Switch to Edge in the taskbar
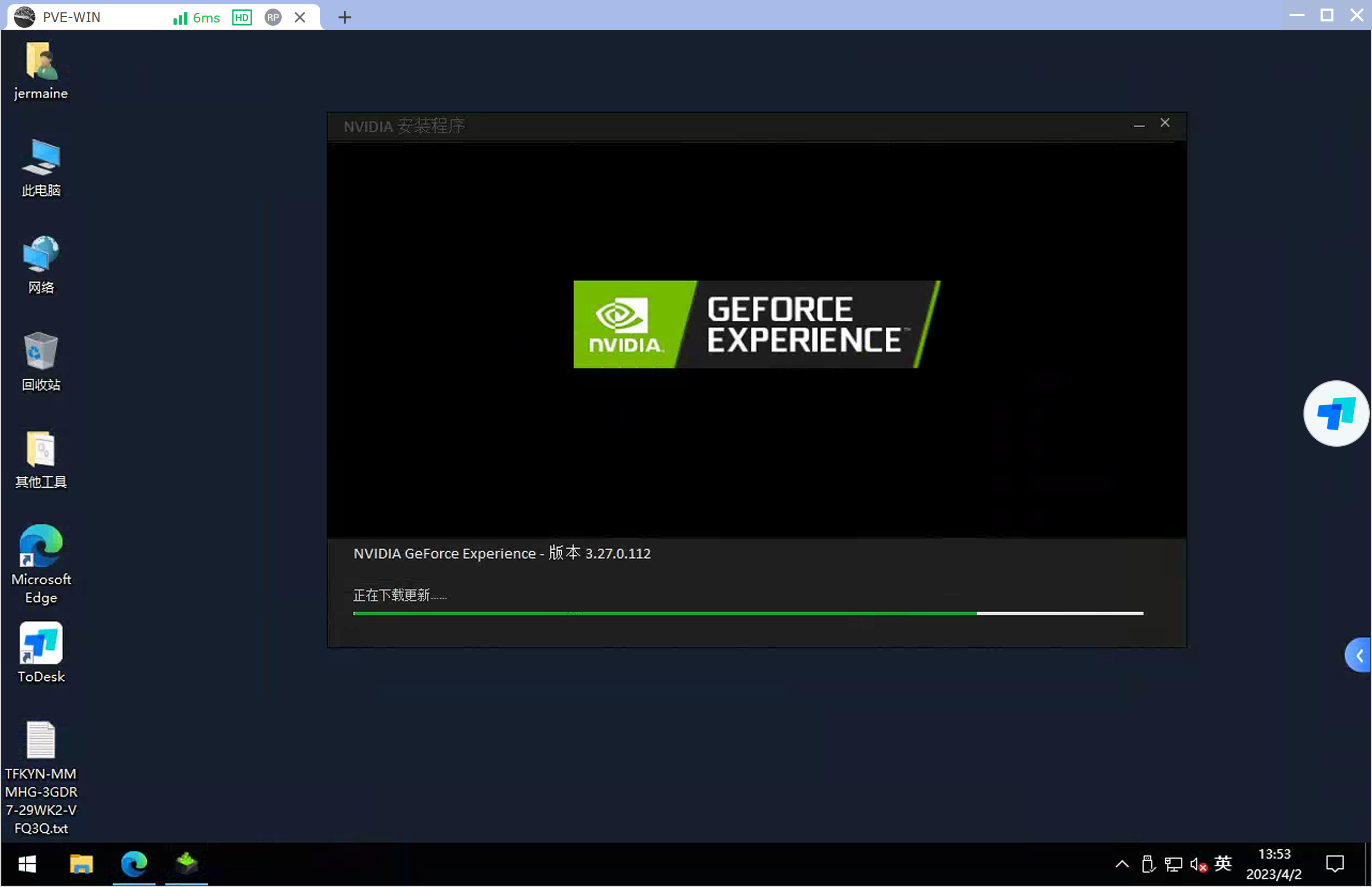Image resolution: width=1372 pixels, height=887 pixels. click(x=134, y=864)
